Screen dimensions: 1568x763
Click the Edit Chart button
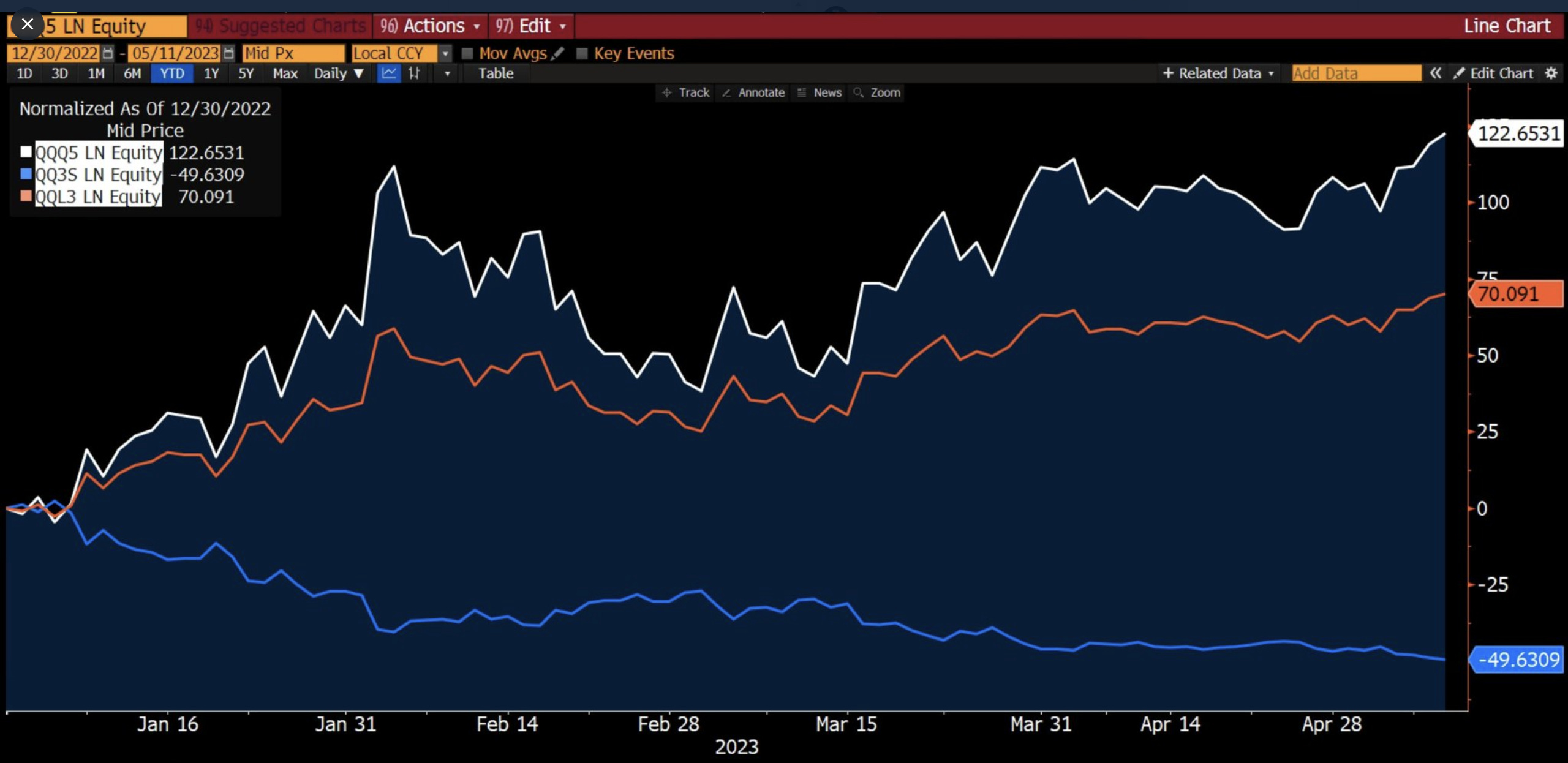(x=1494, y=73)
